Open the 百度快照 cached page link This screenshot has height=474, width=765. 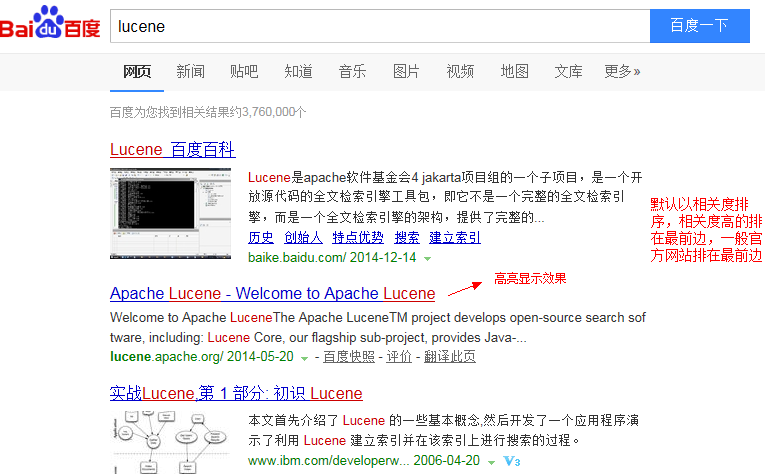coord(349,356)
